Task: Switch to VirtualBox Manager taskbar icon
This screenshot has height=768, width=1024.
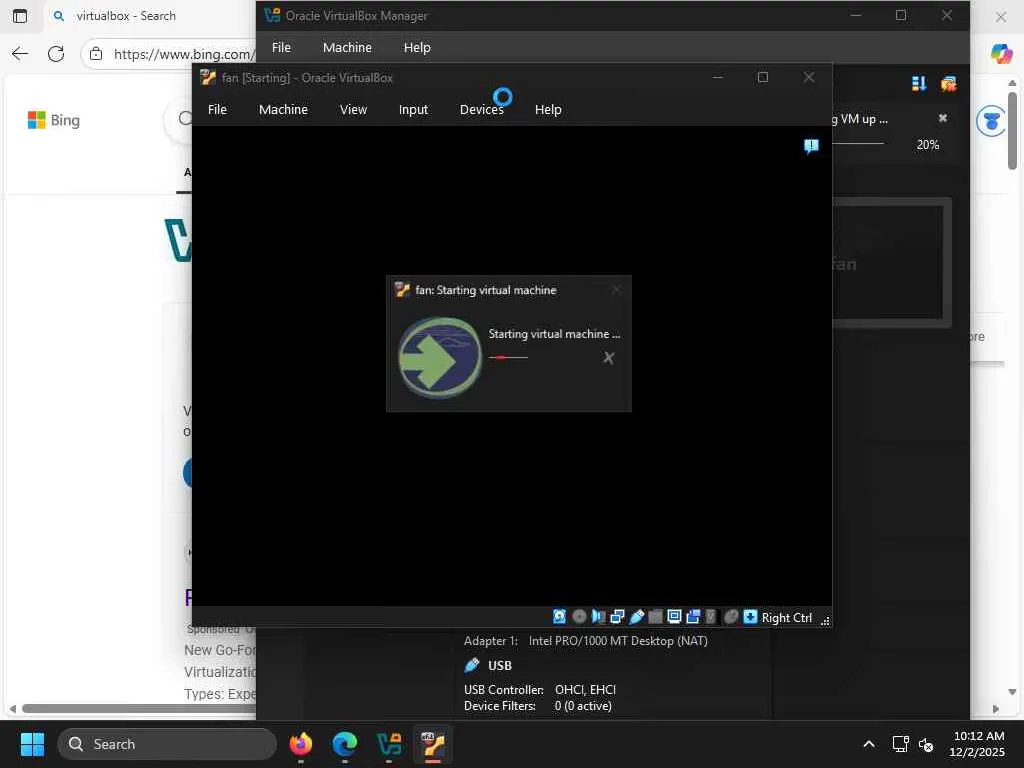Action: (389, 744)
